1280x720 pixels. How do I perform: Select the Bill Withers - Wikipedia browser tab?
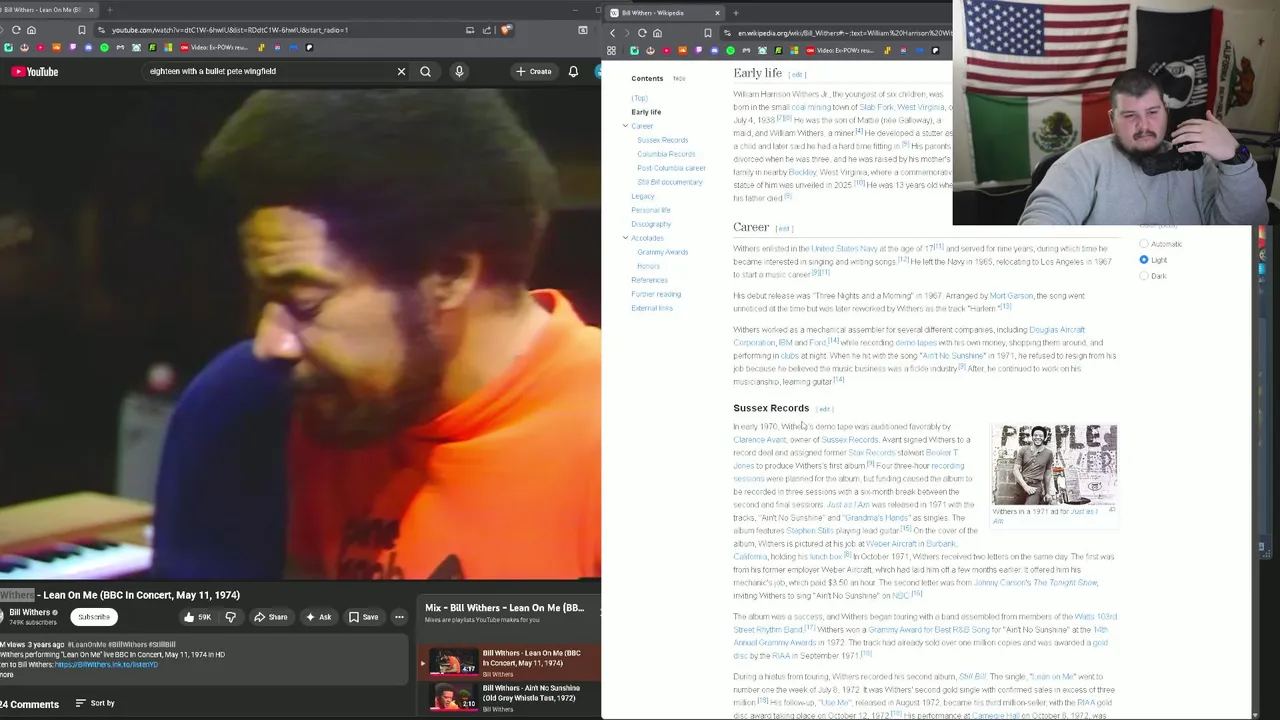(x=664, y=13)
